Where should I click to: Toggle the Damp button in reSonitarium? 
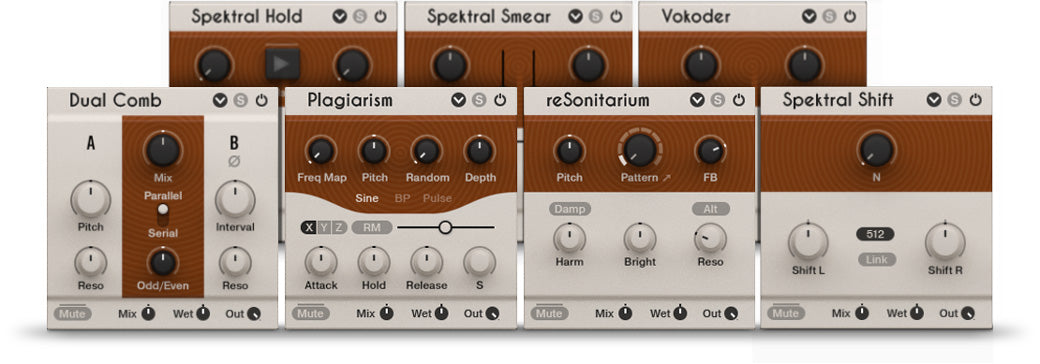point(569,209)
